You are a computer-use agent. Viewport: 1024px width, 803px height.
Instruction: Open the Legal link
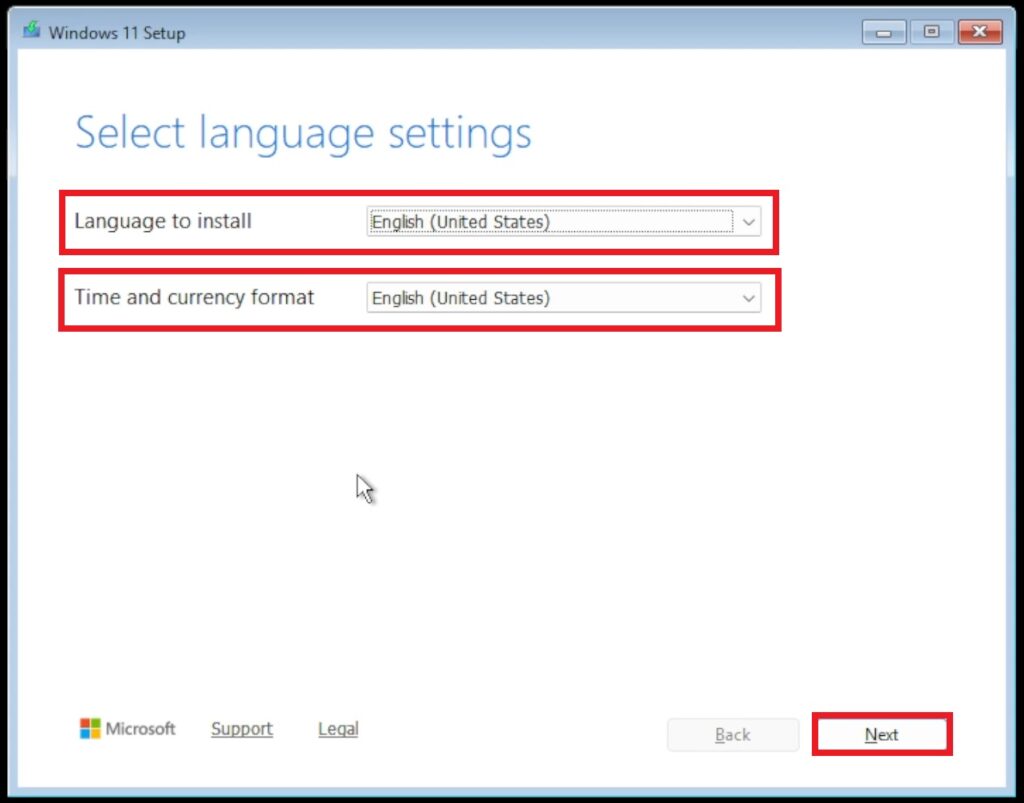click(338, 729)
